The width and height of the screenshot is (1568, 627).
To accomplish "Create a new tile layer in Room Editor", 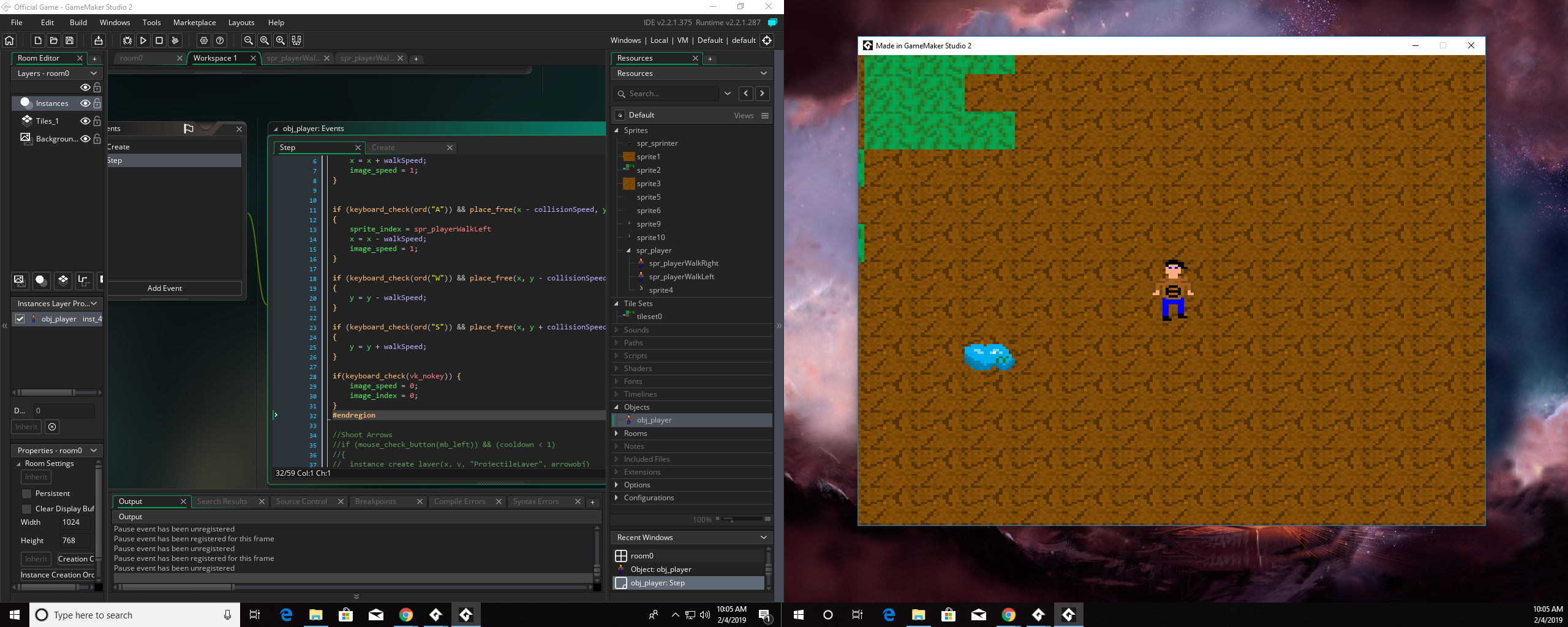I will [x=62, y=281].
